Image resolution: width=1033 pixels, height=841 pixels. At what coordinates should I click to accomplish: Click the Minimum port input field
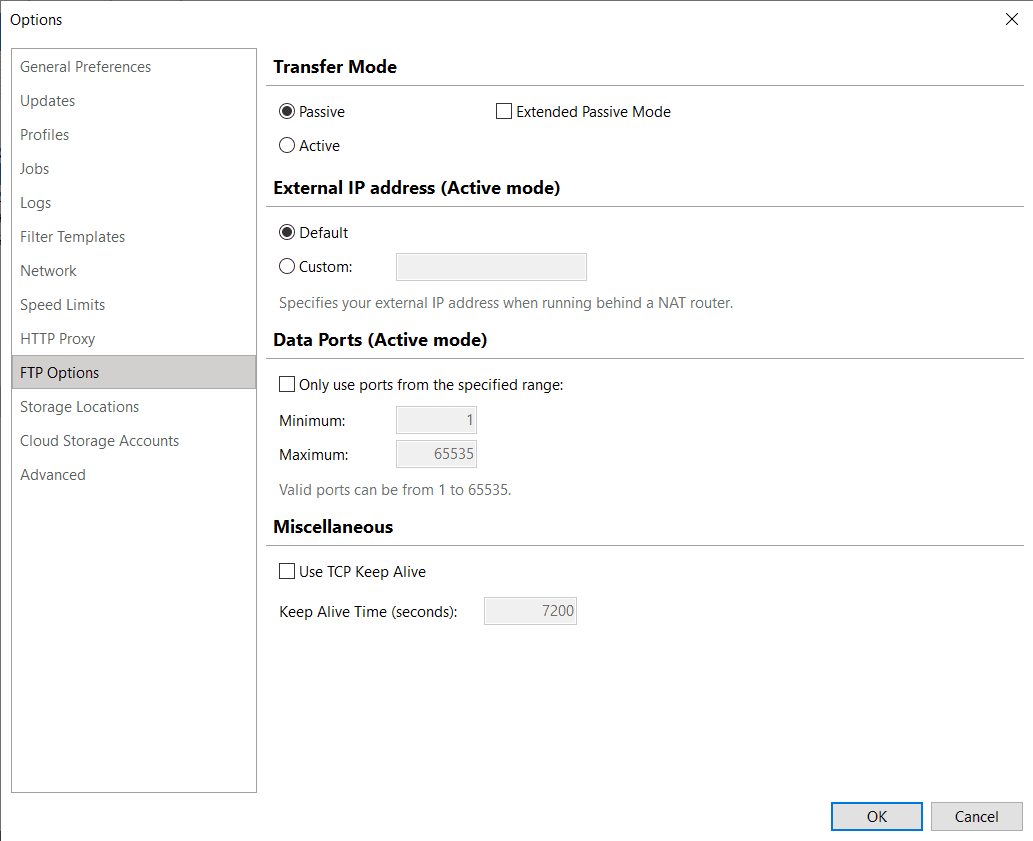point(436,421)
